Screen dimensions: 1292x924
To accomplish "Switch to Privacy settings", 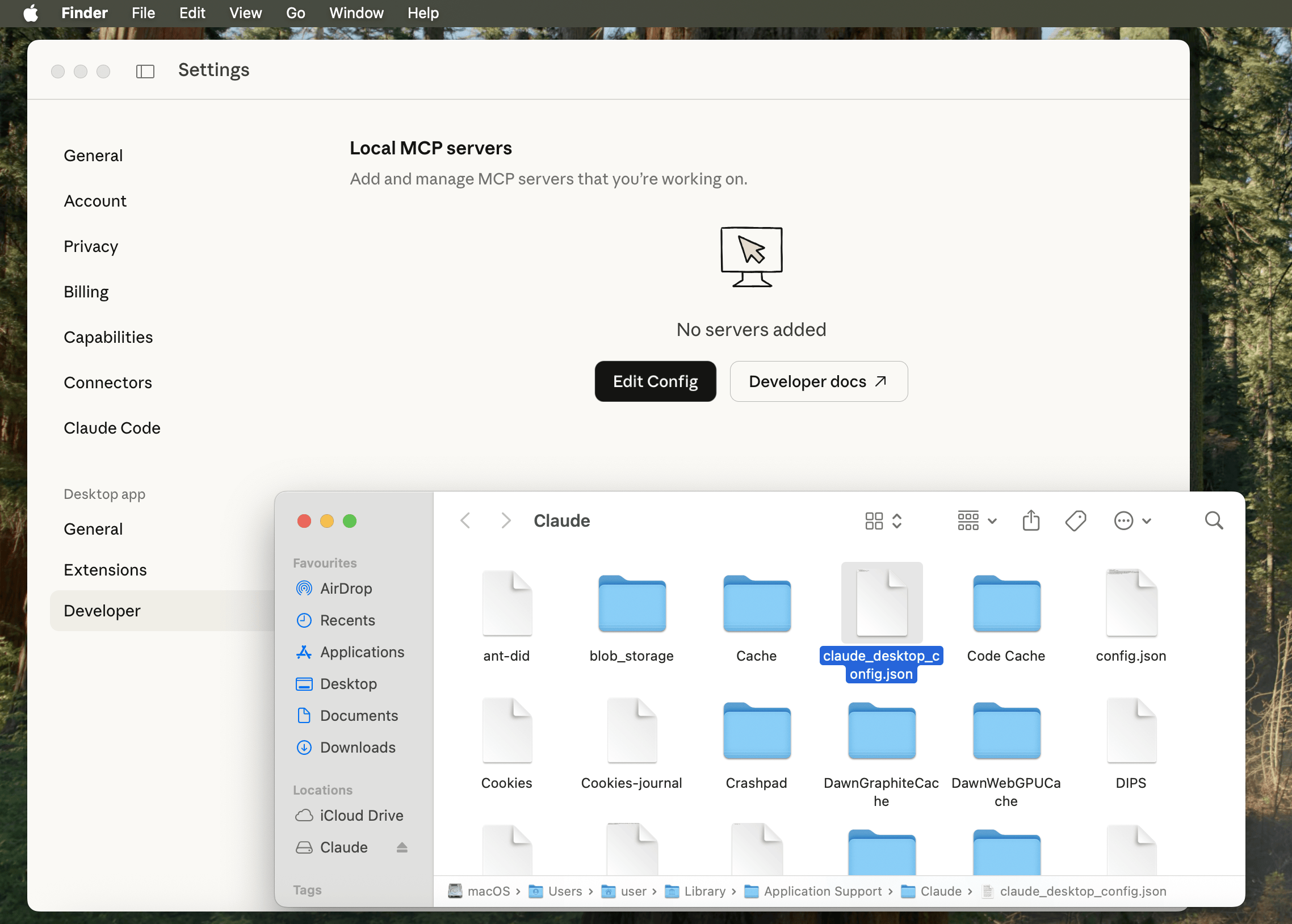I will pyautogui.click(x=90, y=246).
